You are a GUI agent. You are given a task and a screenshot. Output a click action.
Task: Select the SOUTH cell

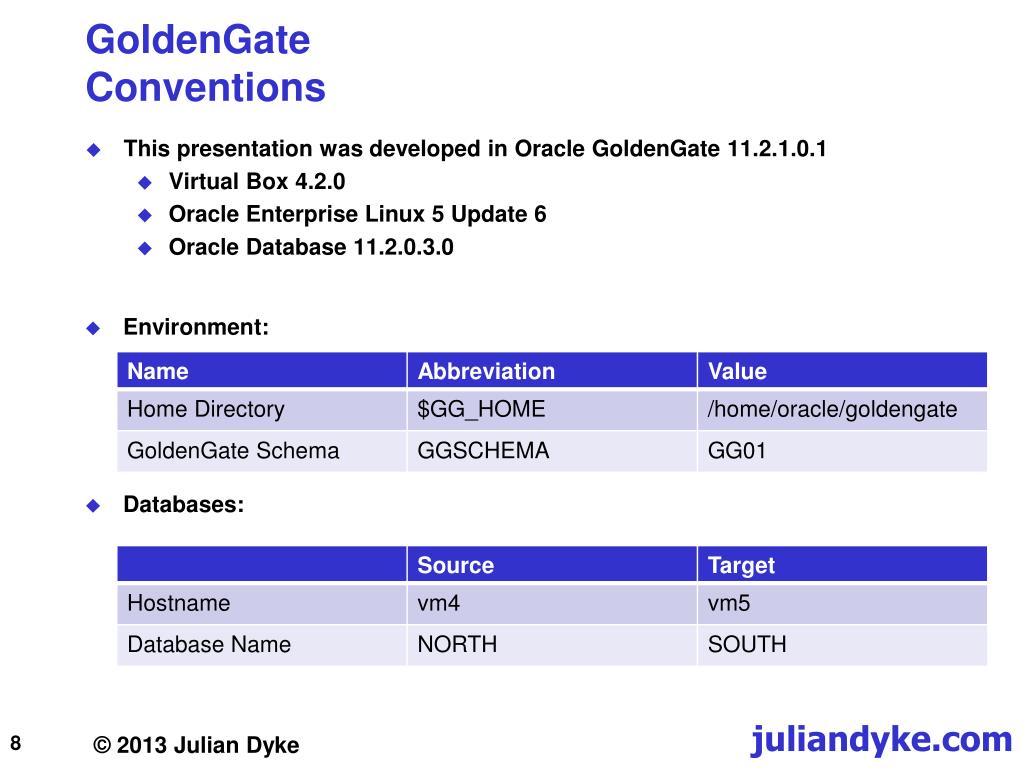[x=842, y=645]
